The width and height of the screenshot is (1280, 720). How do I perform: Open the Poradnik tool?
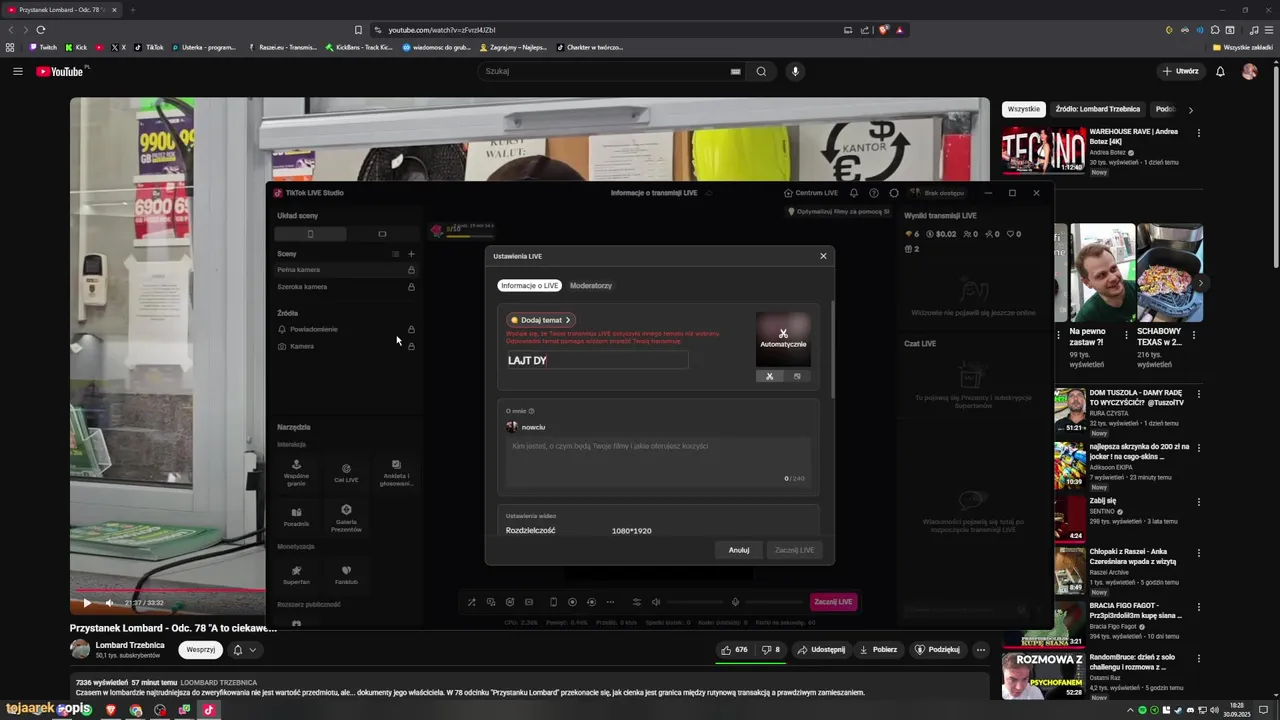click(296, 516)
